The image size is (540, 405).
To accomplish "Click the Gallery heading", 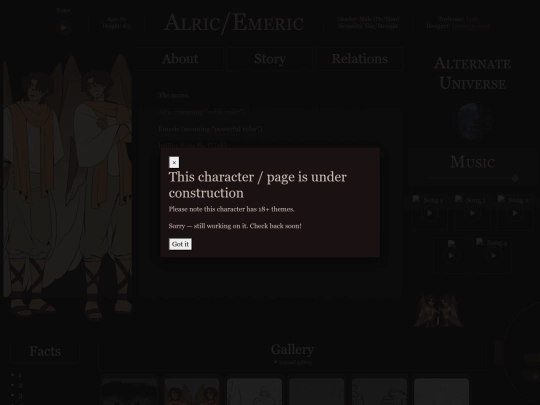I will tap(292, 350).
